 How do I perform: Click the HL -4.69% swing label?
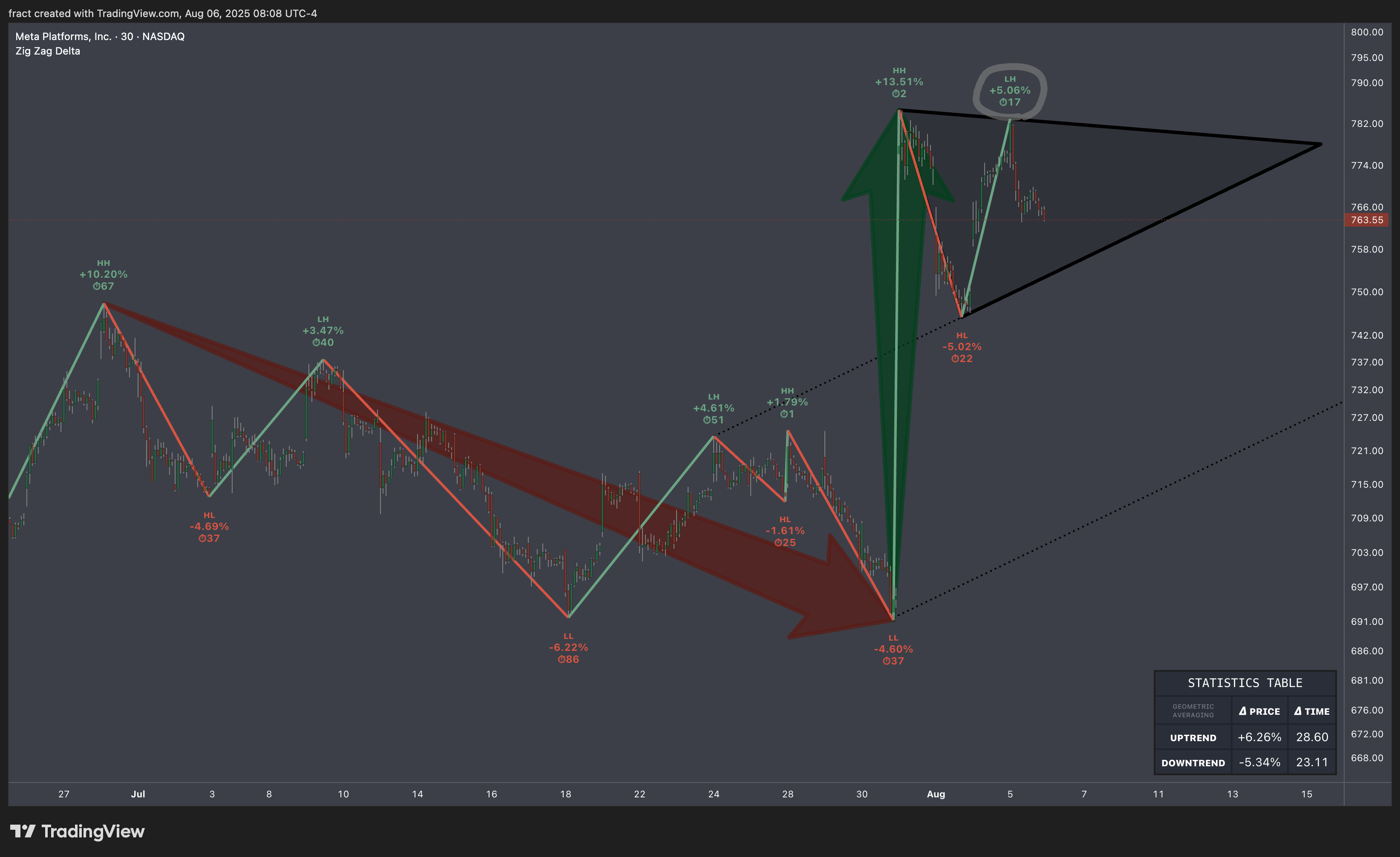(x=209, y=526)
